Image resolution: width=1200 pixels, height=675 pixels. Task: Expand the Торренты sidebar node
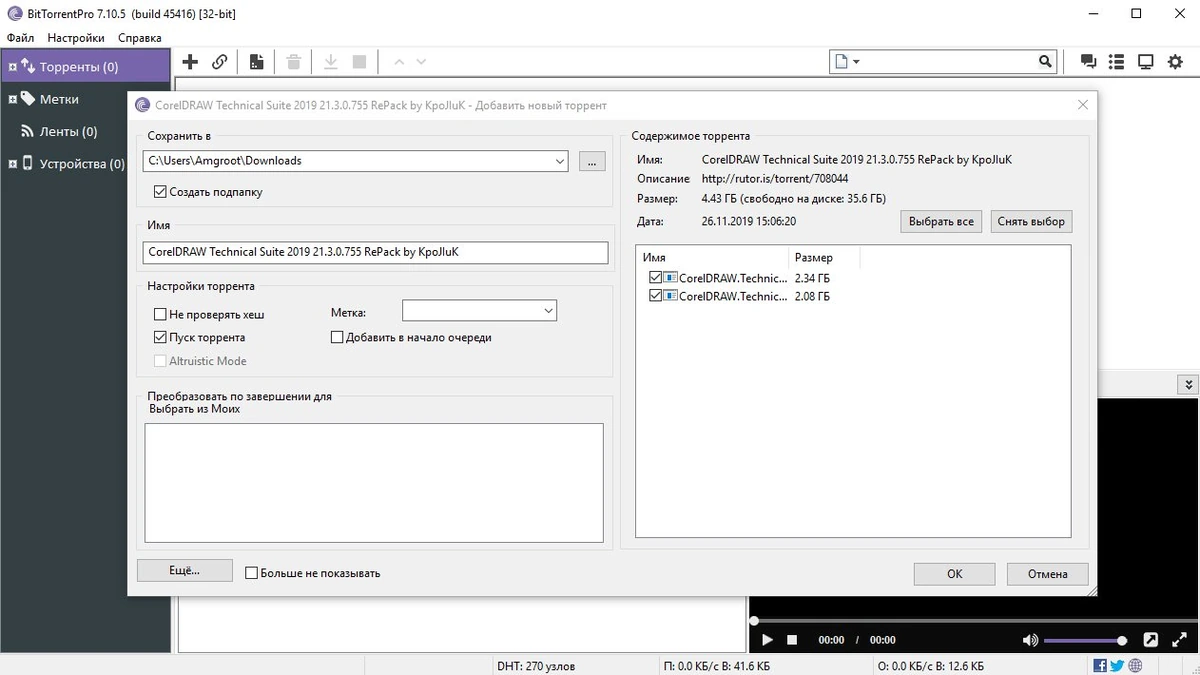point(12,67)
